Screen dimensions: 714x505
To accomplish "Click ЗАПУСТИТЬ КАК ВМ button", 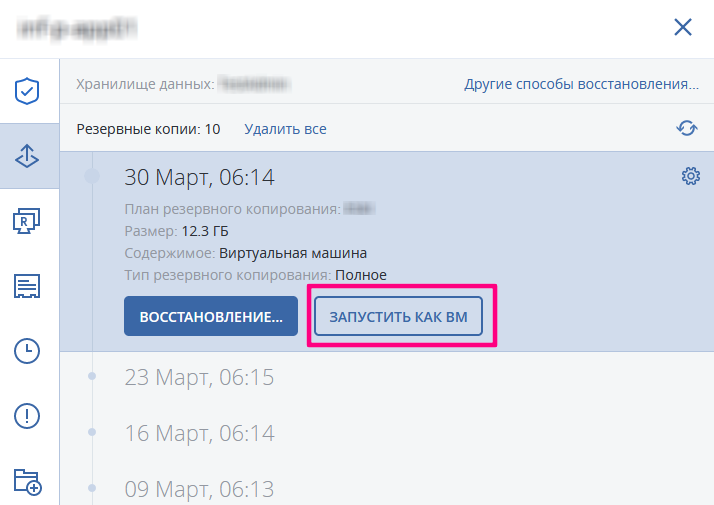I will point(398,316).
